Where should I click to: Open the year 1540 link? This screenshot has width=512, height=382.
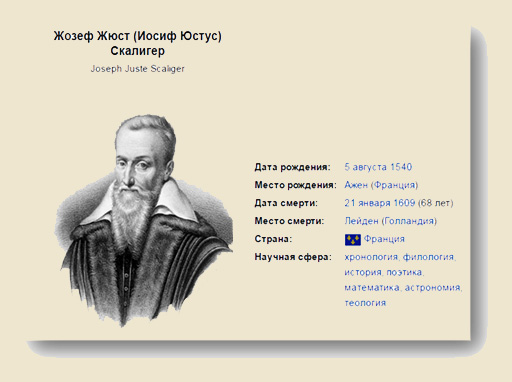click(x=401, y=167)
